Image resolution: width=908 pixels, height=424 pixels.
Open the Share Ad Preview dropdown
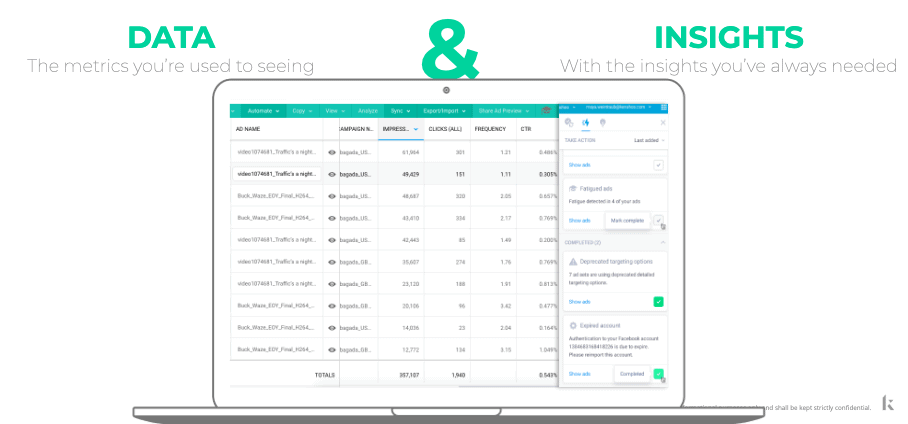[x=504, y=111]
